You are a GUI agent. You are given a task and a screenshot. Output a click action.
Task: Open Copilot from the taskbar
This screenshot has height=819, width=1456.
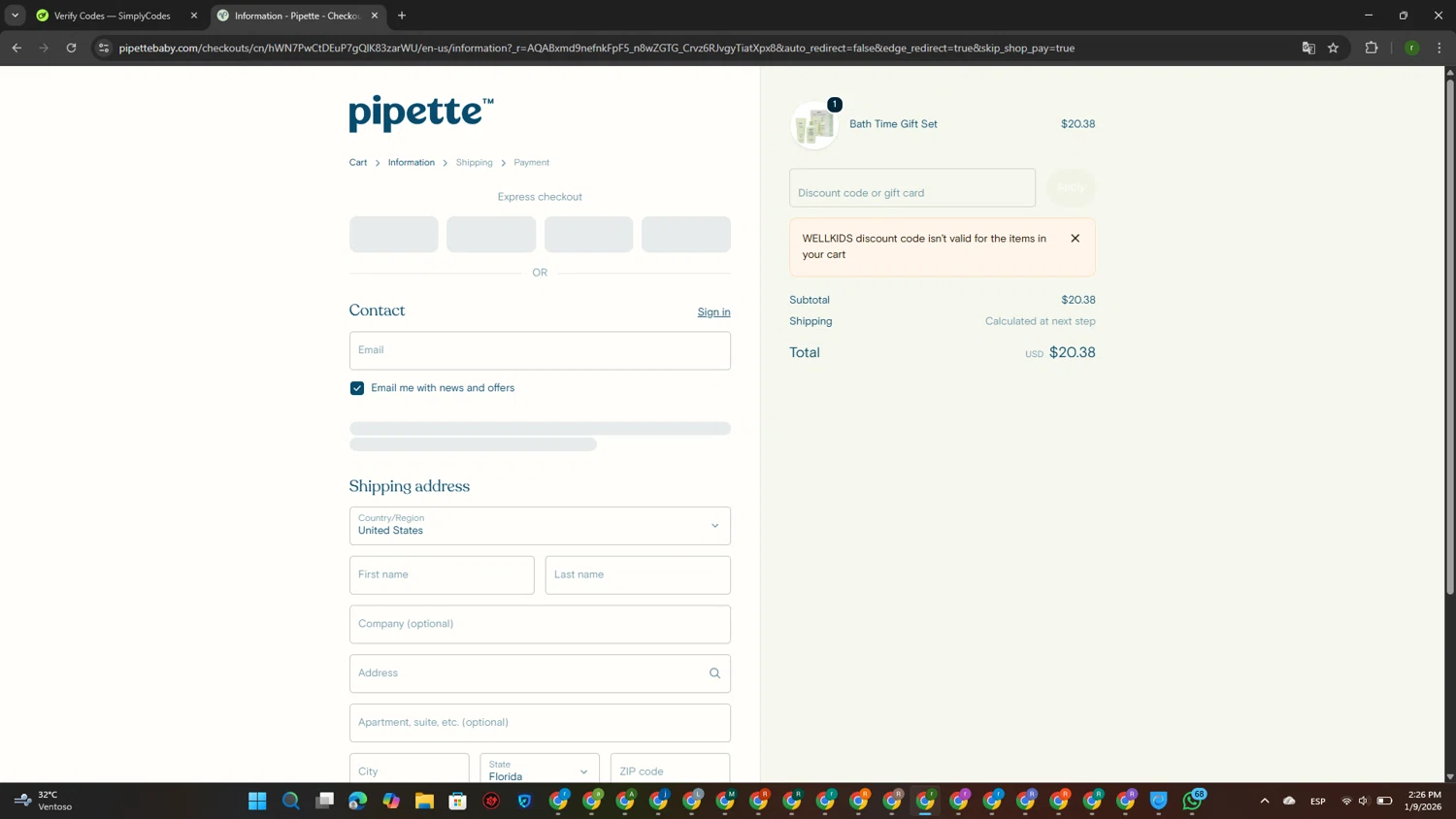coord(391,801)
